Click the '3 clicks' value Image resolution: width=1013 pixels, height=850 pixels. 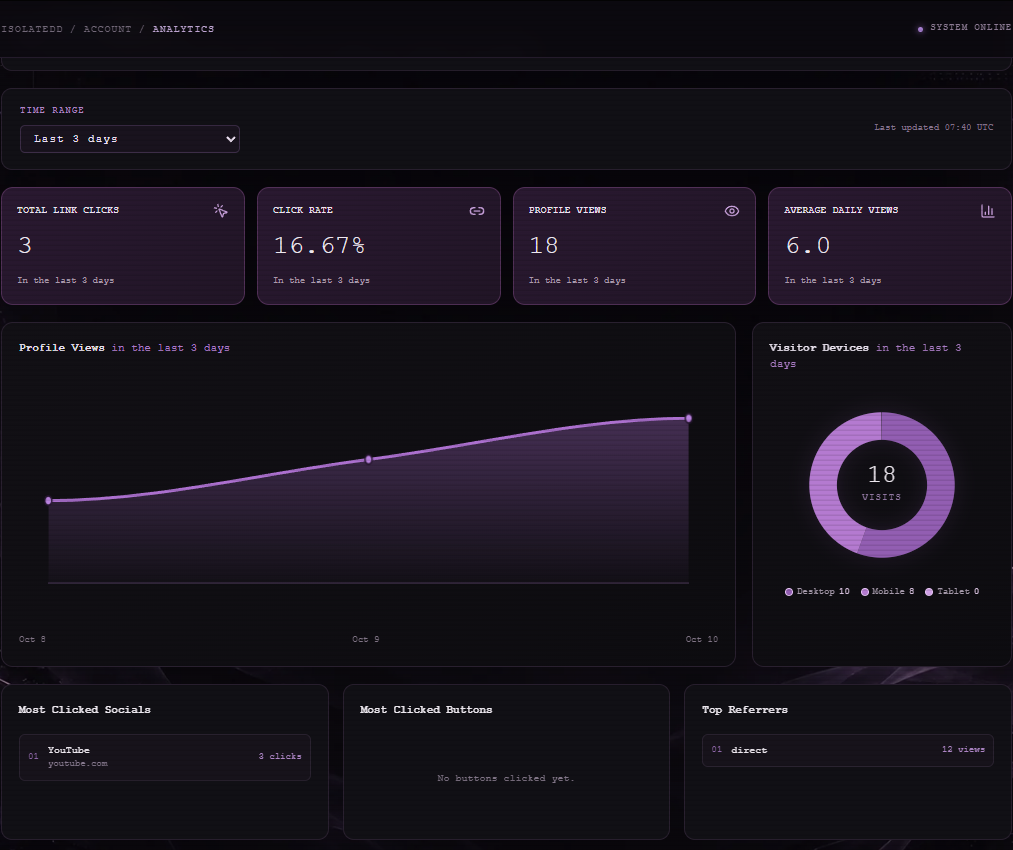(x=280, y=756)
